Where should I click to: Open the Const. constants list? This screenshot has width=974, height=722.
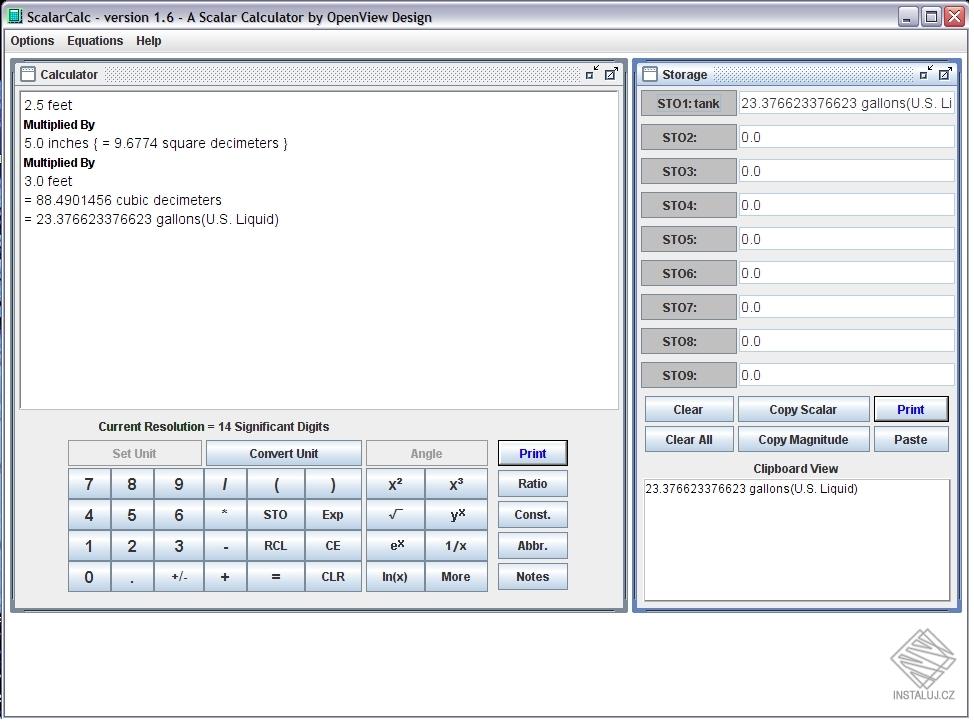532,515
